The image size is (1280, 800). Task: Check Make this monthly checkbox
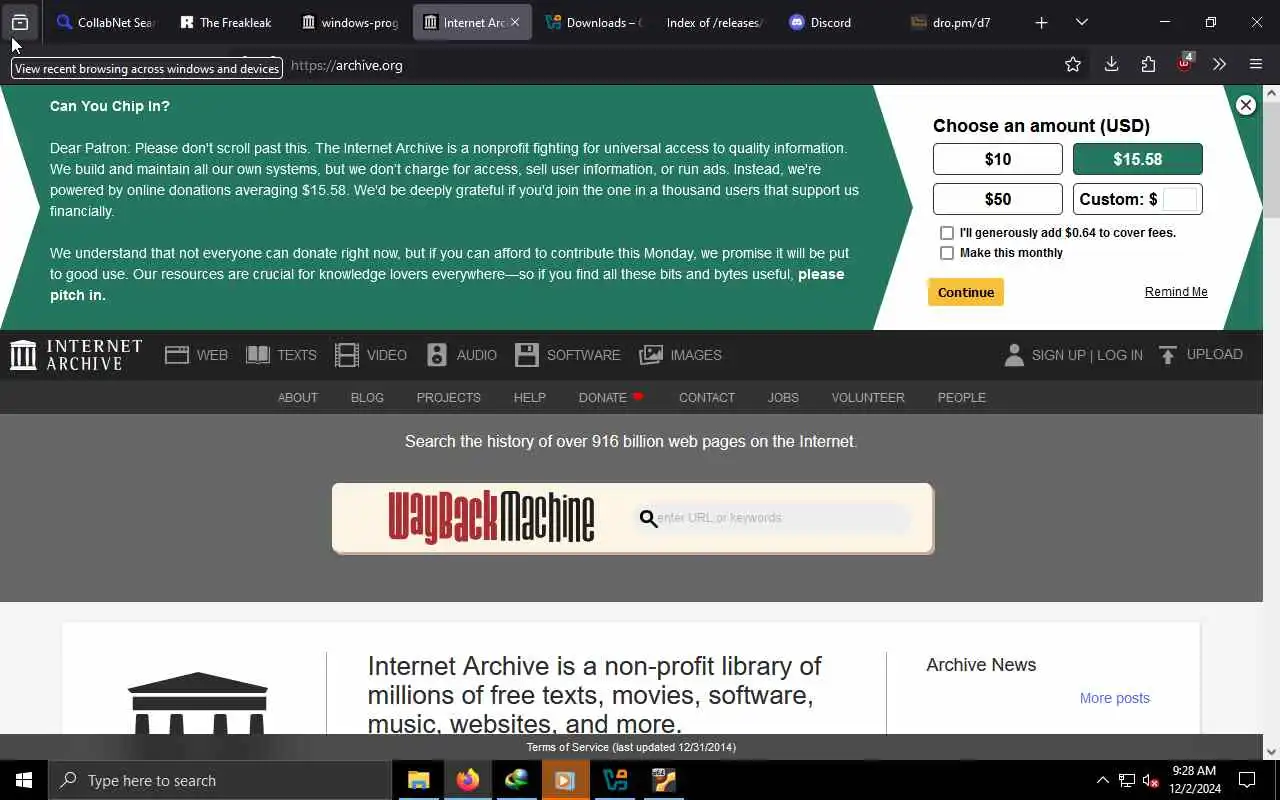tap(947, 253)
